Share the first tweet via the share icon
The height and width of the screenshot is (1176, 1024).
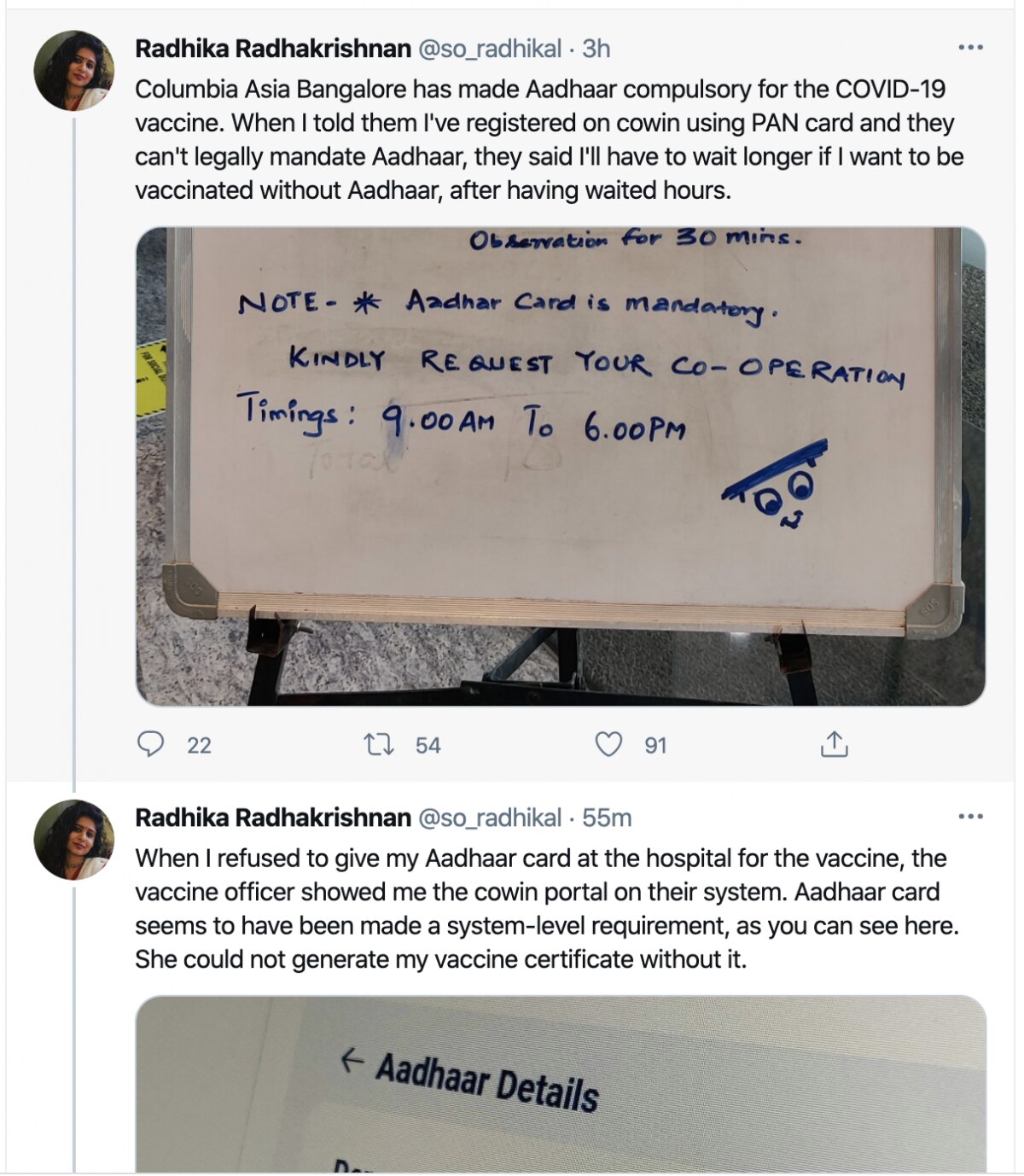(834, 745)
